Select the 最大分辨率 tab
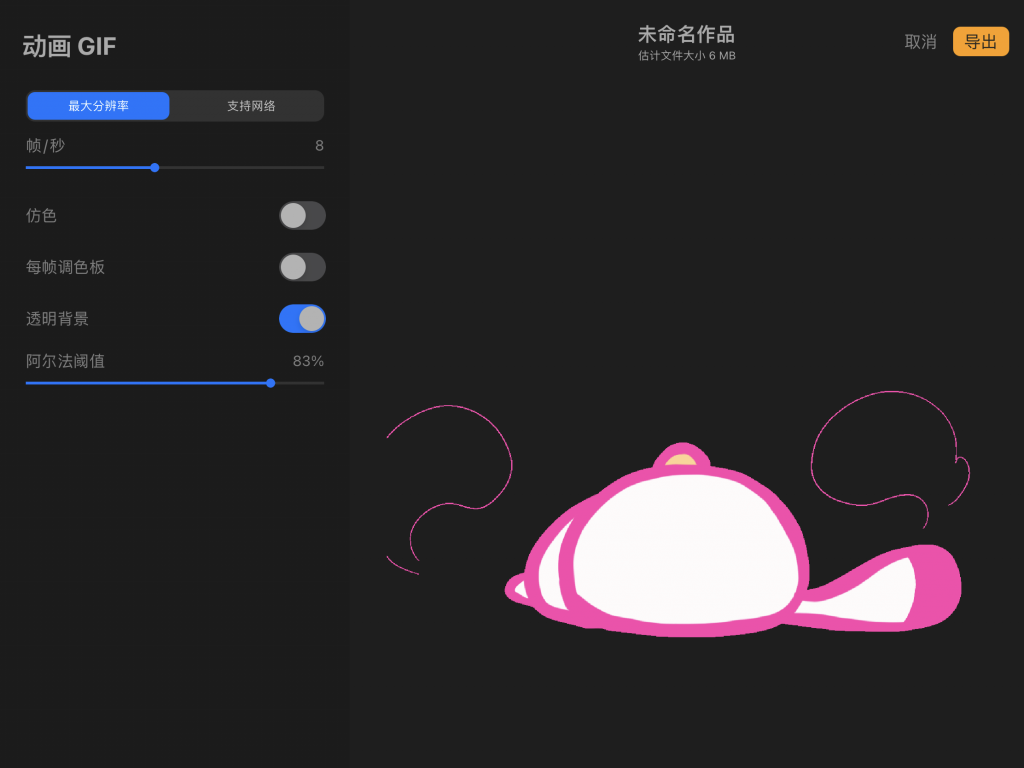Viewport: 1024px width, 768px height. [x=99, y=106]
